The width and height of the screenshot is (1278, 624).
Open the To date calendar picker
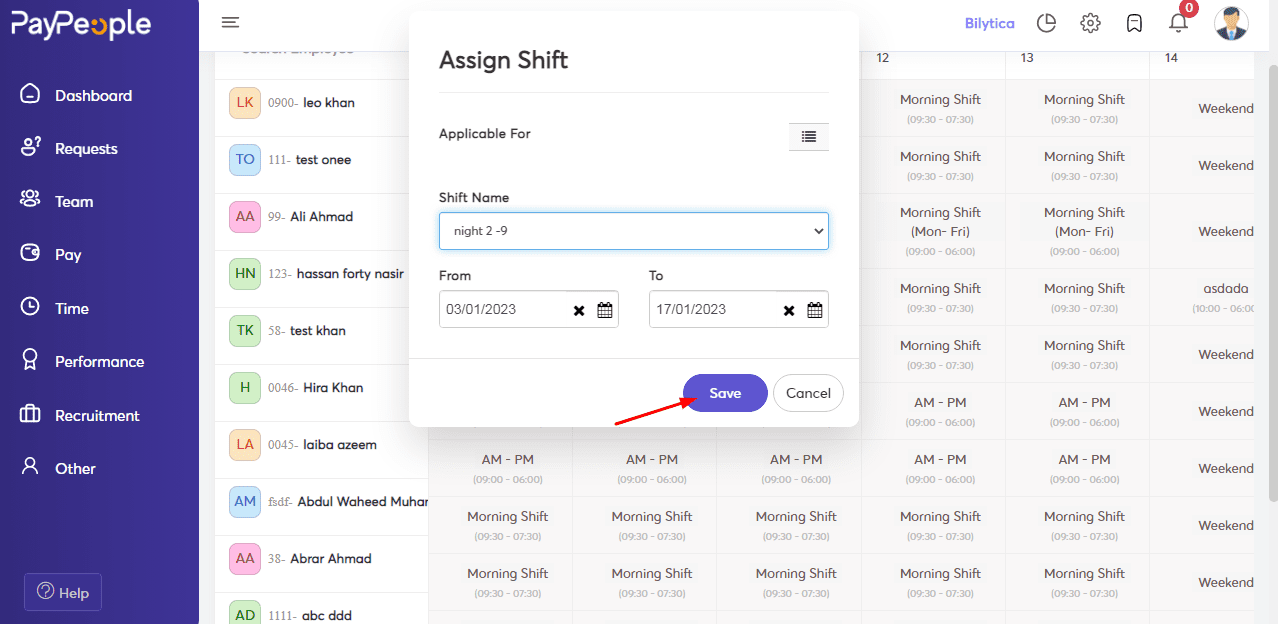point(815,310)
